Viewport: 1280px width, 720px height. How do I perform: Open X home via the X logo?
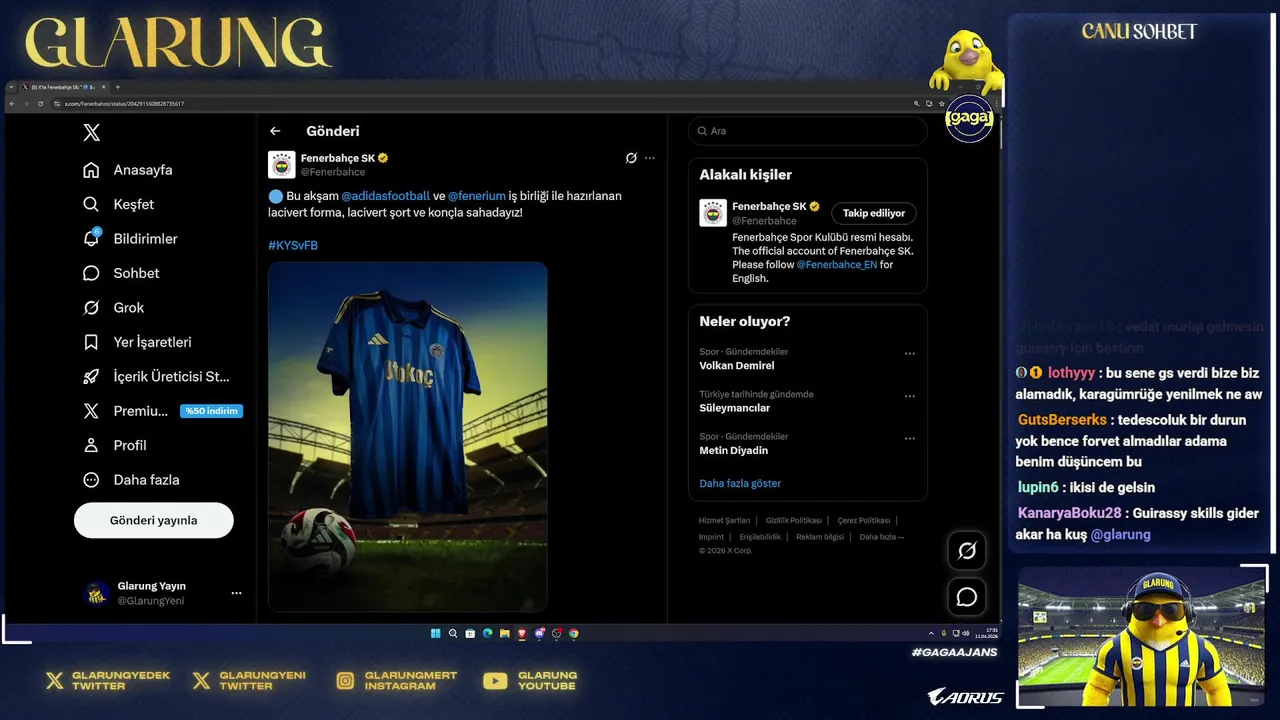click(91, 133)
